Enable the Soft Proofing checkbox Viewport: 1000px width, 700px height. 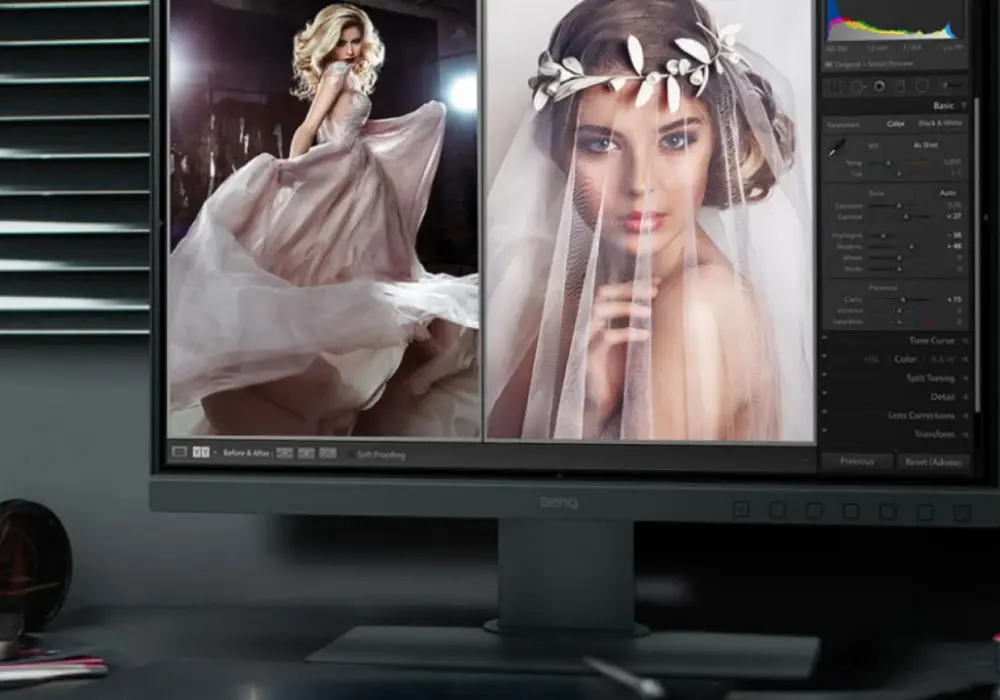[x=351, y=455]
